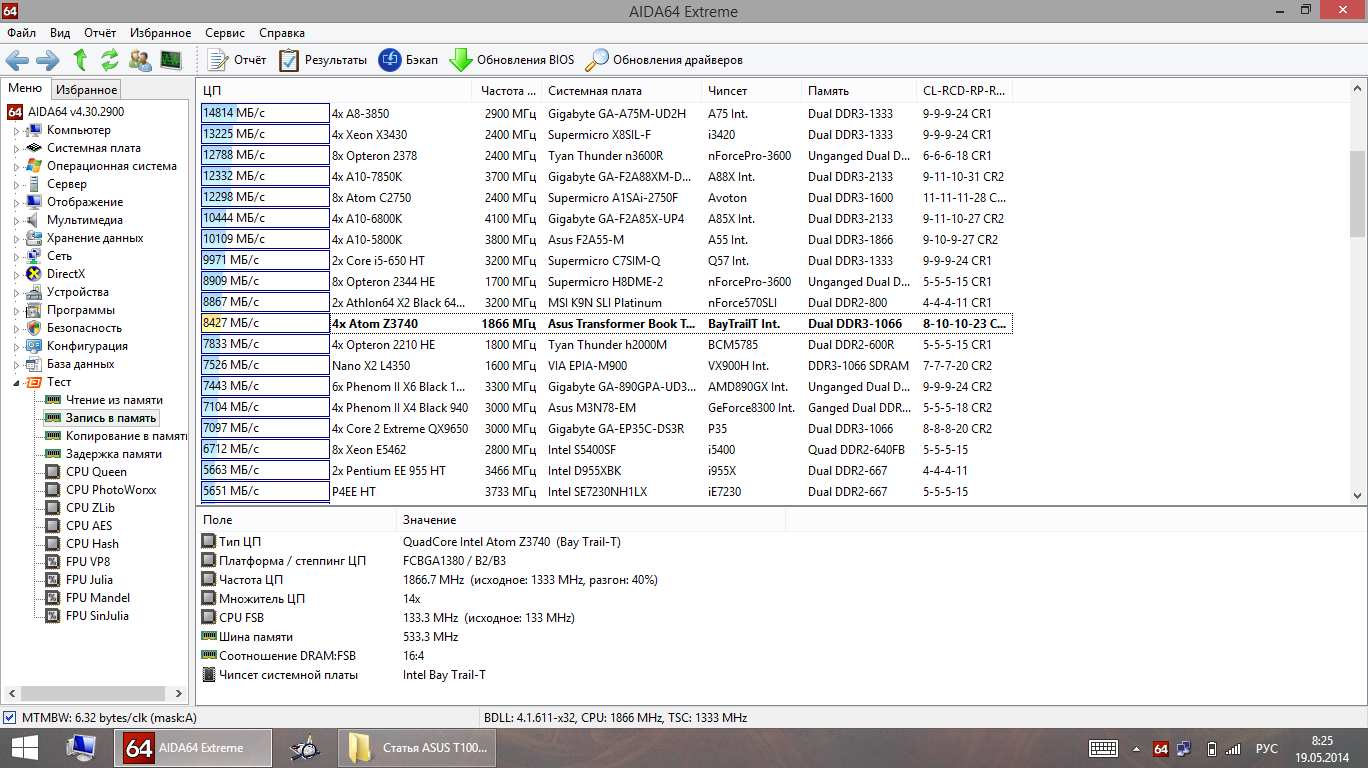
Task: Open Результаты from the toolbar
Action: click(323, 60)
